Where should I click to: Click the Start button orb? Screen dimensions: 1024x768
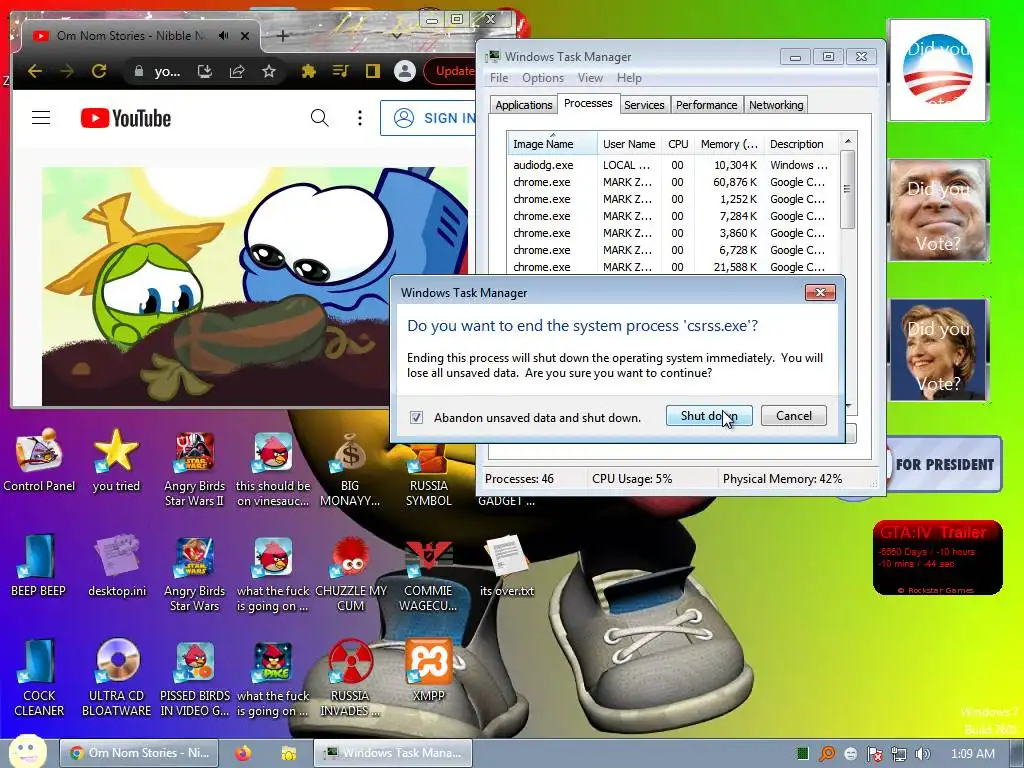pyautogui.click(x=27, y=751)
